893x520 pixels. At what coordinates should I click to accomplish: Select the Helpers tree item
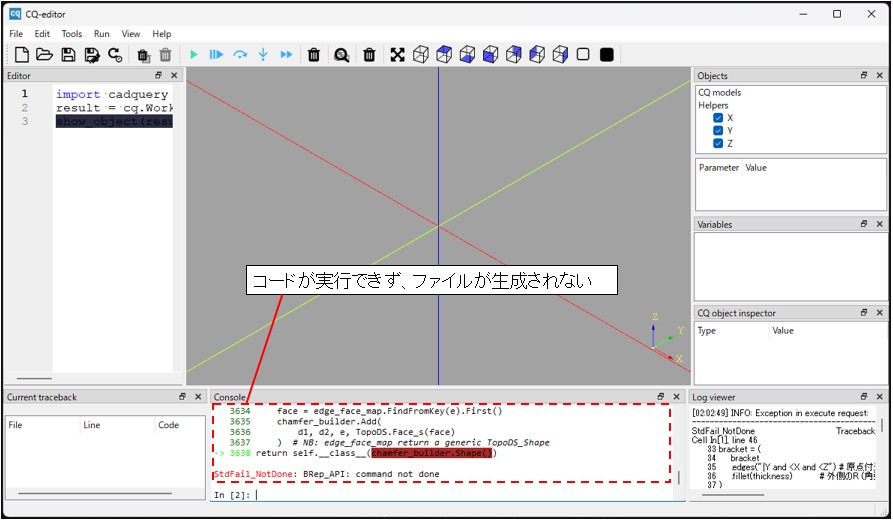(x=713, y=105)
